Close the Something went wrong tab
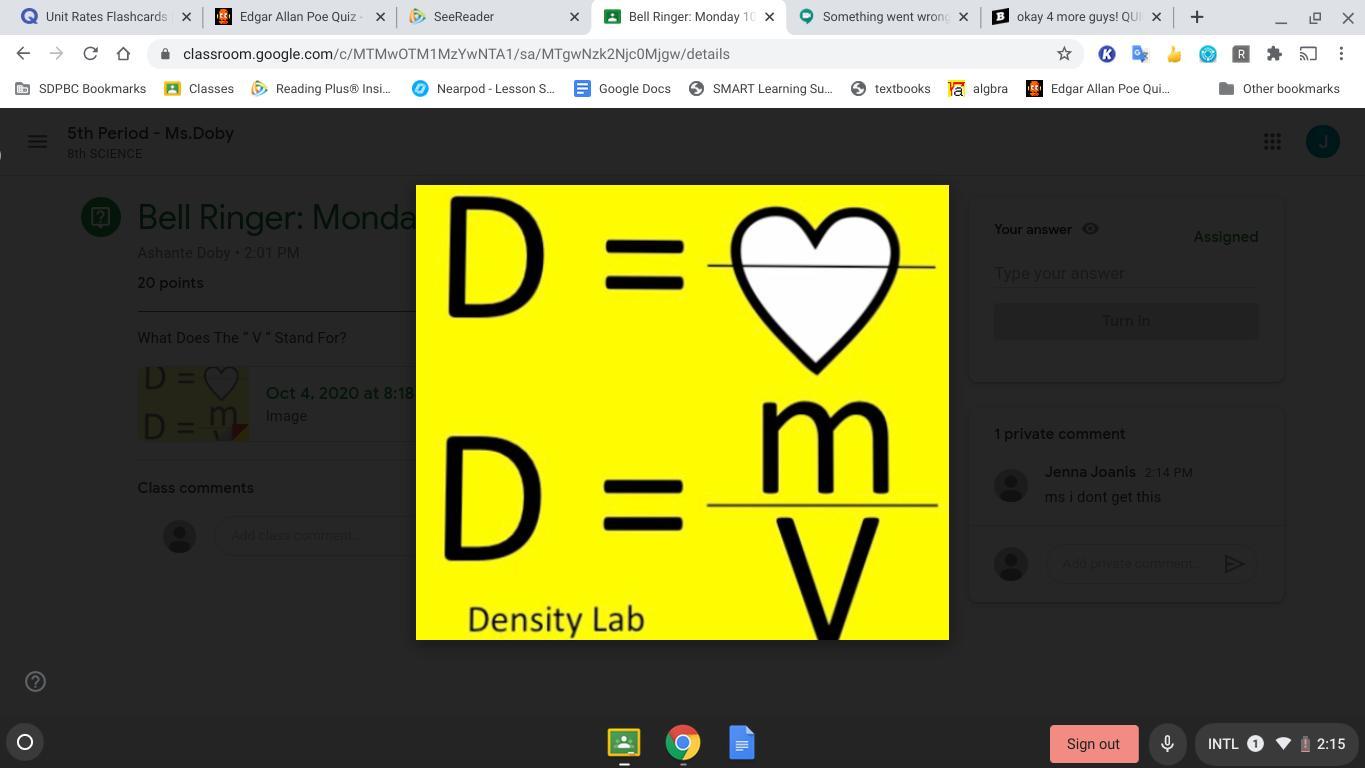Viewport: 1365px width, 768px height. tap(963, 17)
